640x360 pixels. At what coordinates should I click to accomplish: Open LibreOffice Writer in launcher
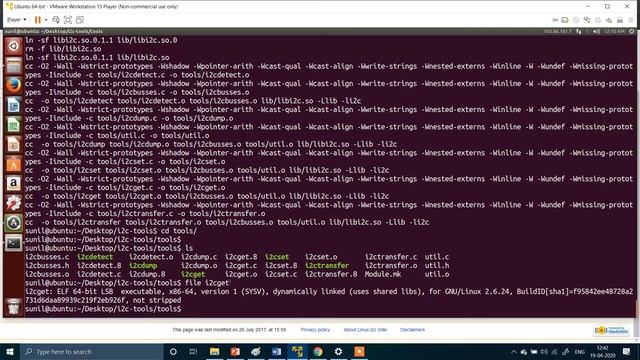(13, 105)
